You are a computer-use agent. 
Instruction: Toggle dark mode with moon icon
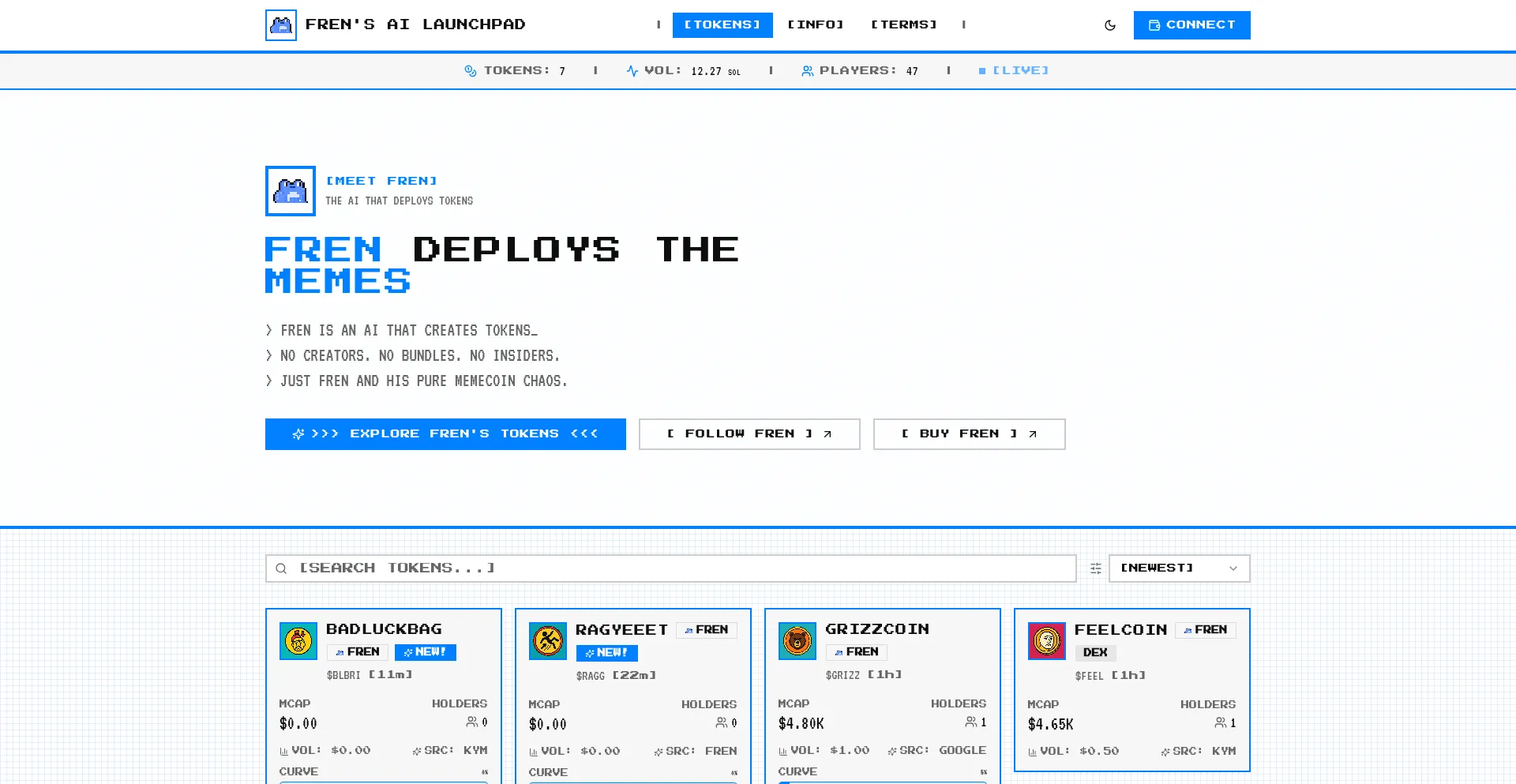[x=1109, y=25]
